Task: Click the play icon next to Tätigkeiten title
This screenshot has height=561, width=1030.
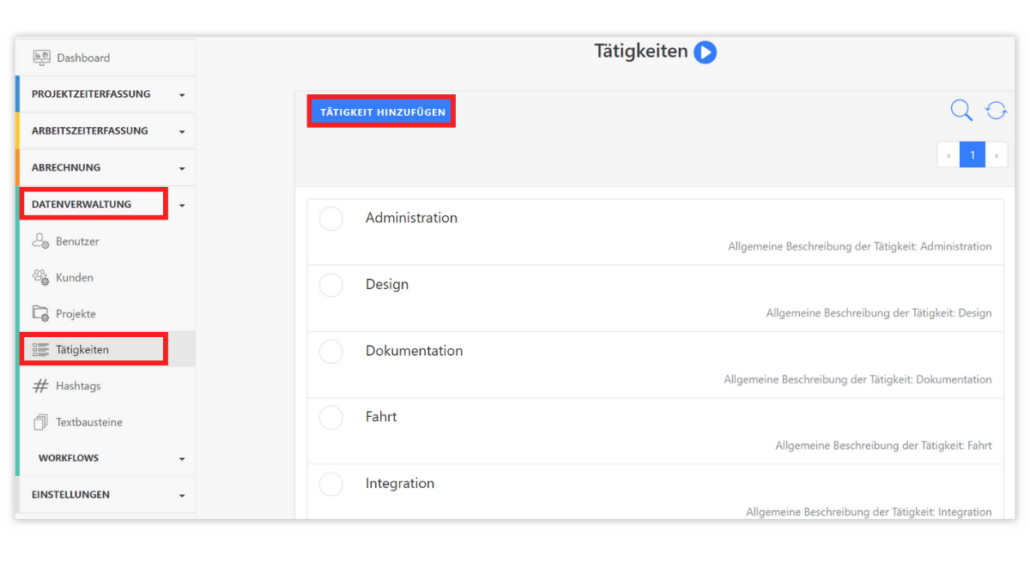Action: coord(705,52)
